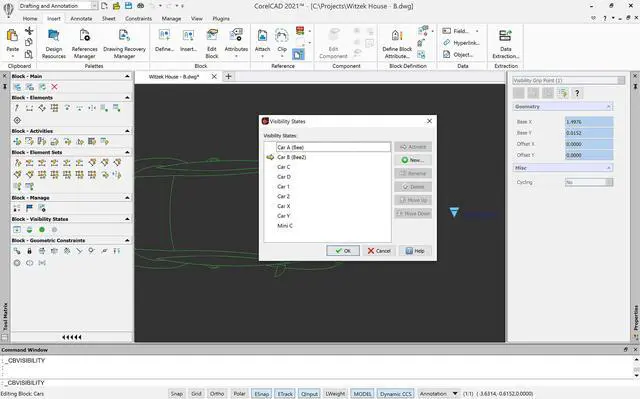Toggle Polar tracking in the status bar
640x399 pixels.
point(239,394)
